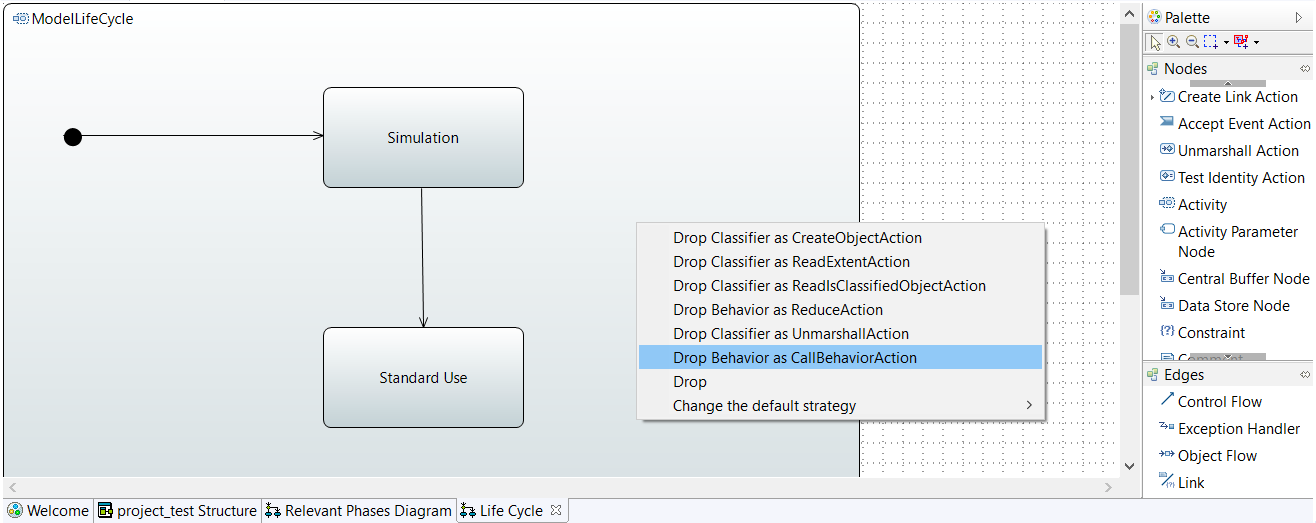The height and width of the screenshot is (523, 1316).
Task: Click the diagram horizontal scrollbar right arrow
Action: (x=1107, y=487)
